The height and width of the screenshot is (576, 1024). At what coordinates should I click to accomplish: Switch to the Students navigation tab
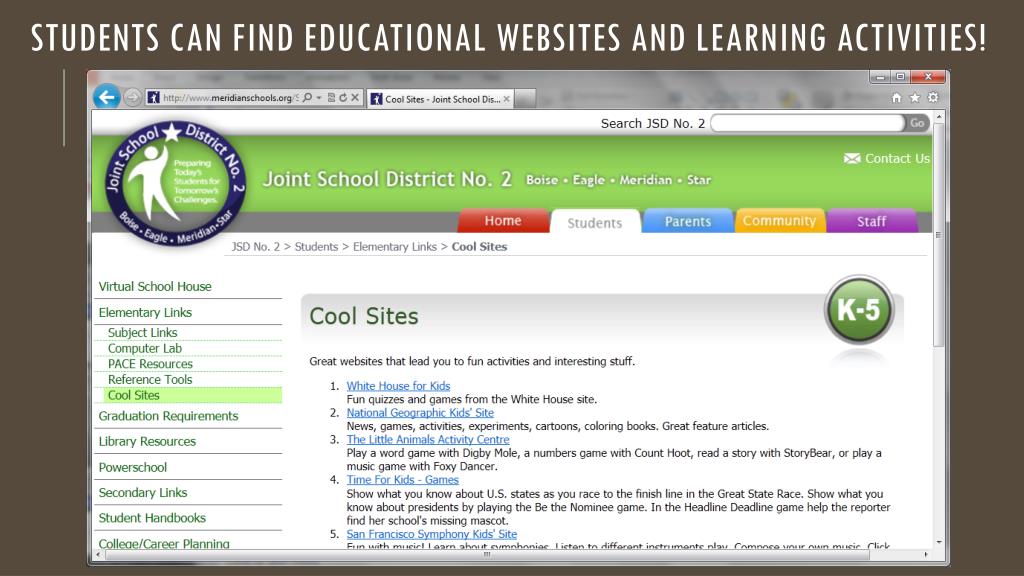tap(595, 222)
